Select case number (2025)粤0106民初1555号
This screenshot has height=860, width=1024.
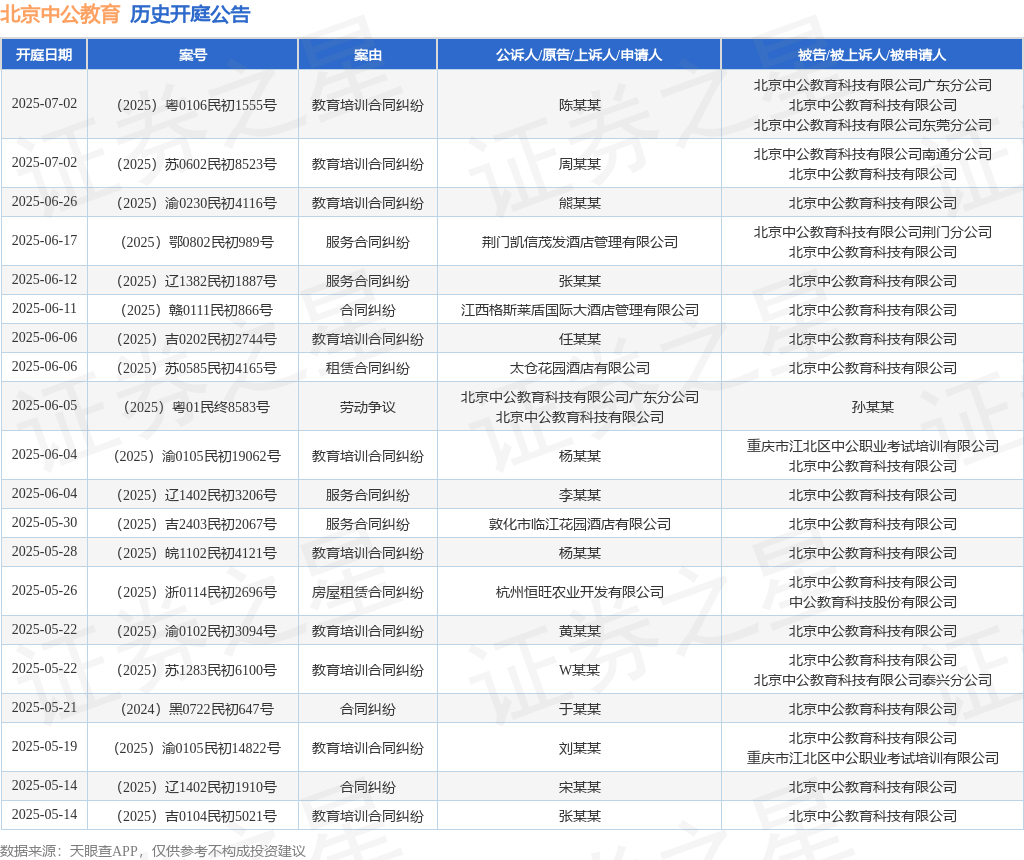click(197, 105)
